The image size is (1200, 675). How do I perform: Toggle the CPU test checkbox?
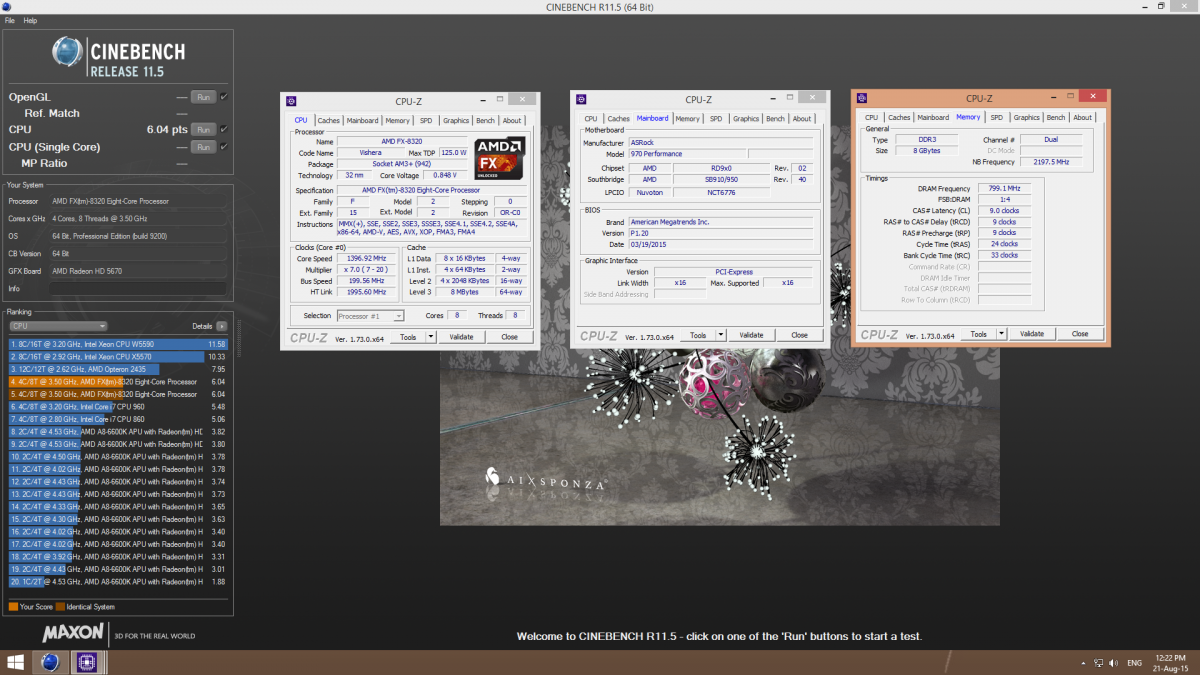(224, 129)
